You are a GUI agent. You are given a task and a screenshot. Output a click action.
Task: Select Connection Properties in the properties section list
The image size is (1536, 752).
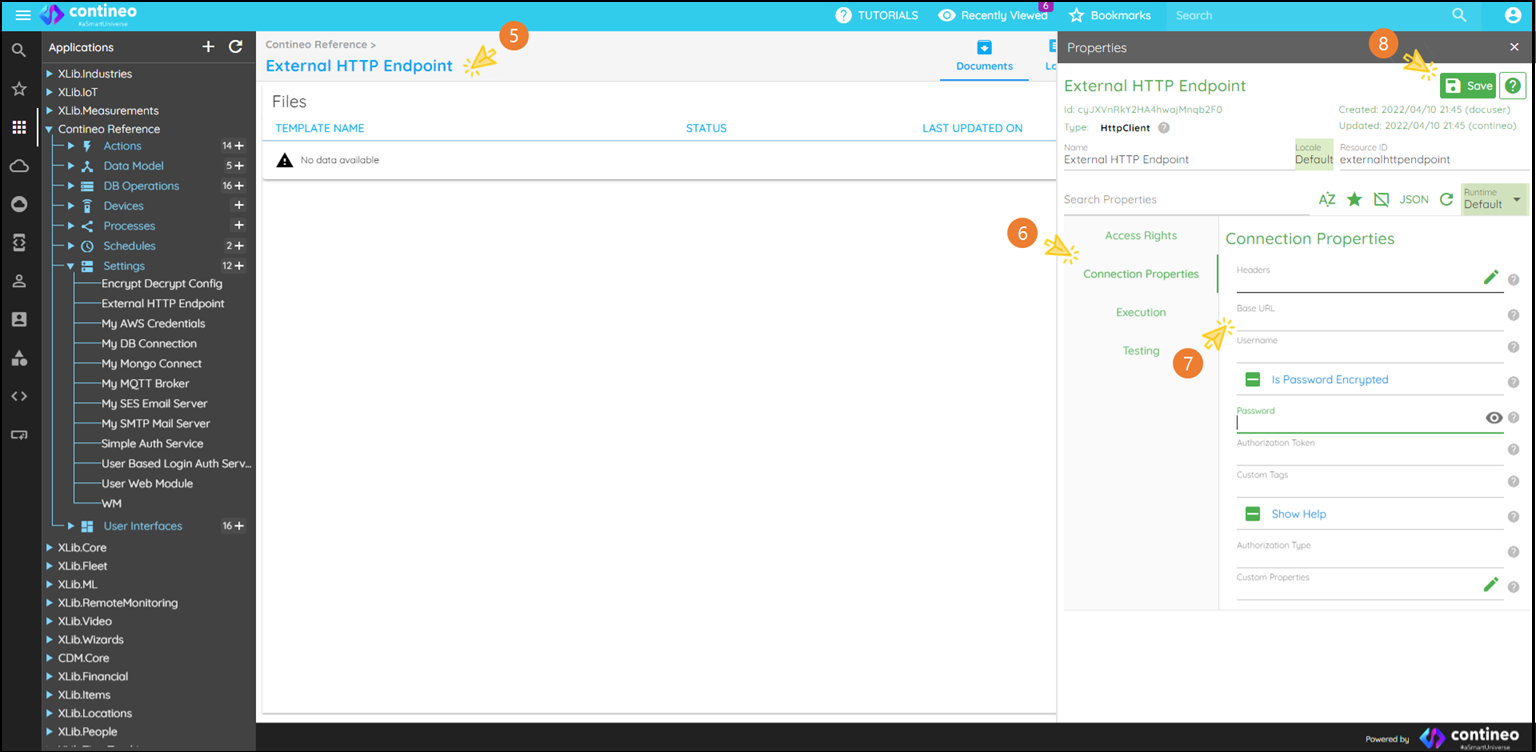coord(1141,272)
